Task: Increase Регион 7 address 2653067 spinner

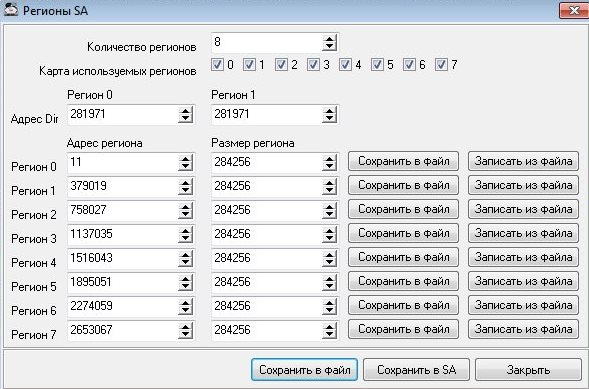Action: tap(186, 327)
